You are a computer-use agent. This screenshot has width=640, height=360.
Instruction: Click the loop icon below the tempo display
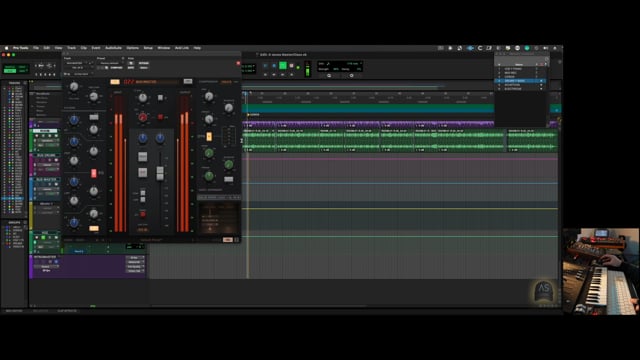tap(329, 76)
